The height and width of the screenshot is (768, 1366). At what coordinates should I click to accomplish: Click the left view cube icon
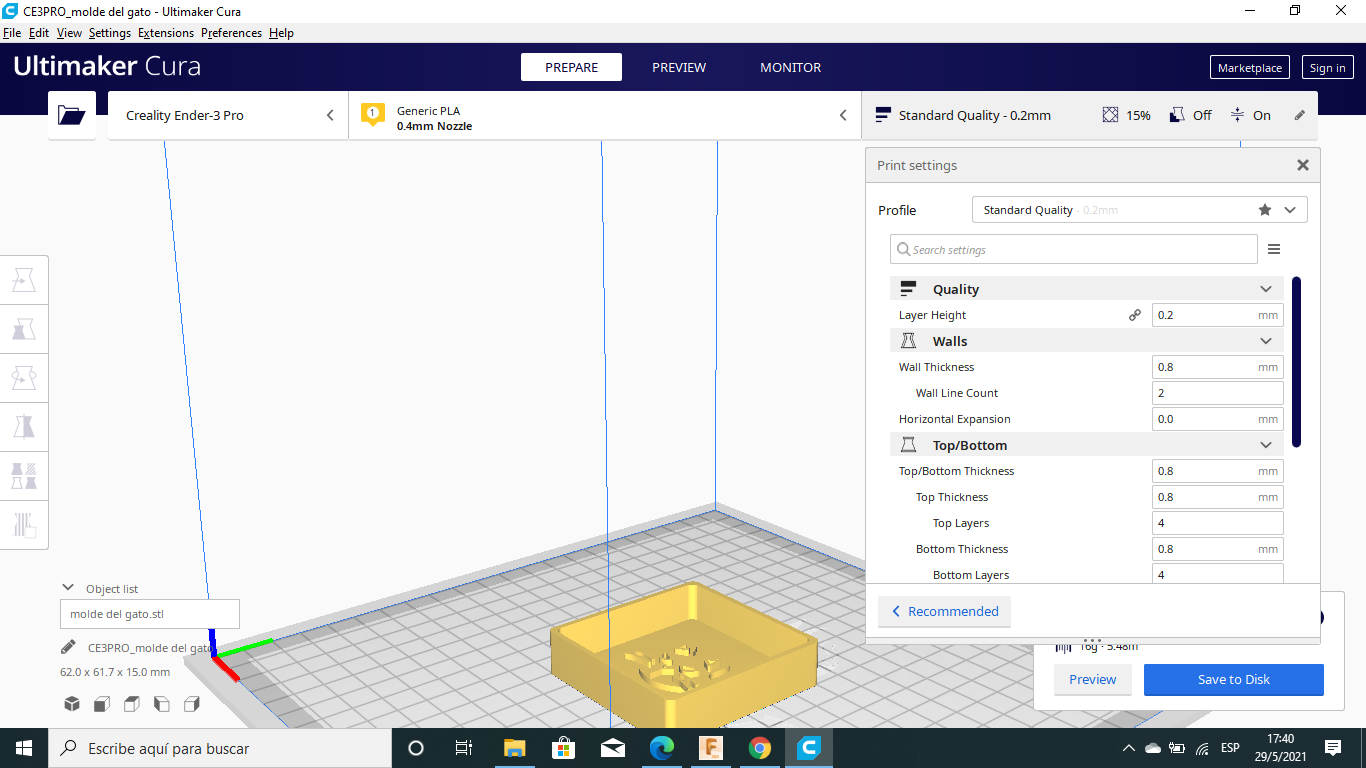[x=161, y=704]
